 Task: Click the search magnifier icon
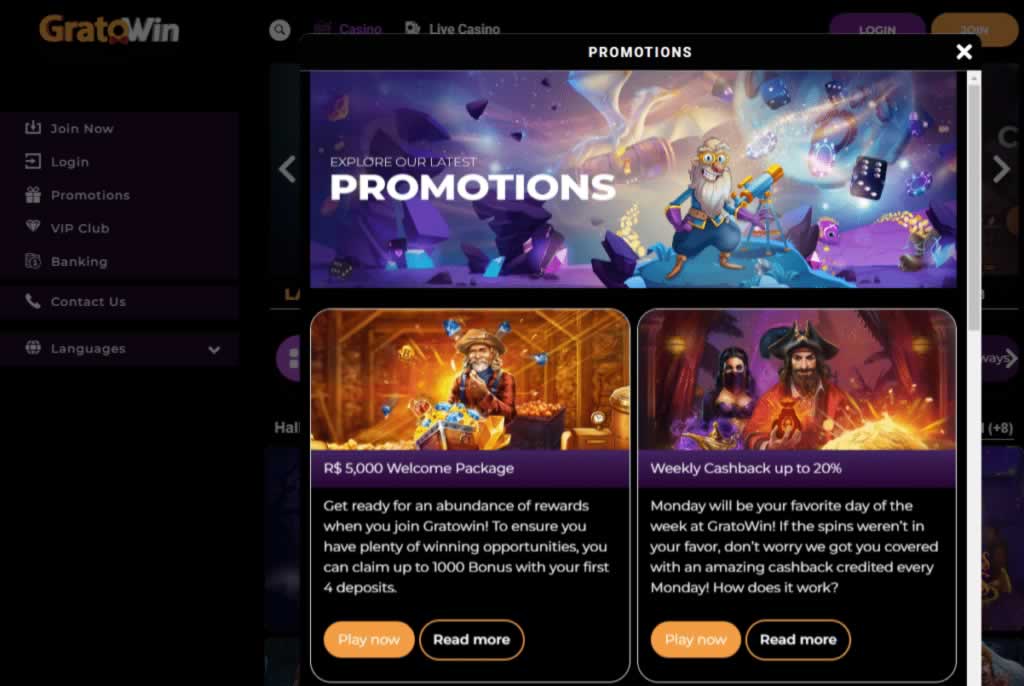coord(280,29)
